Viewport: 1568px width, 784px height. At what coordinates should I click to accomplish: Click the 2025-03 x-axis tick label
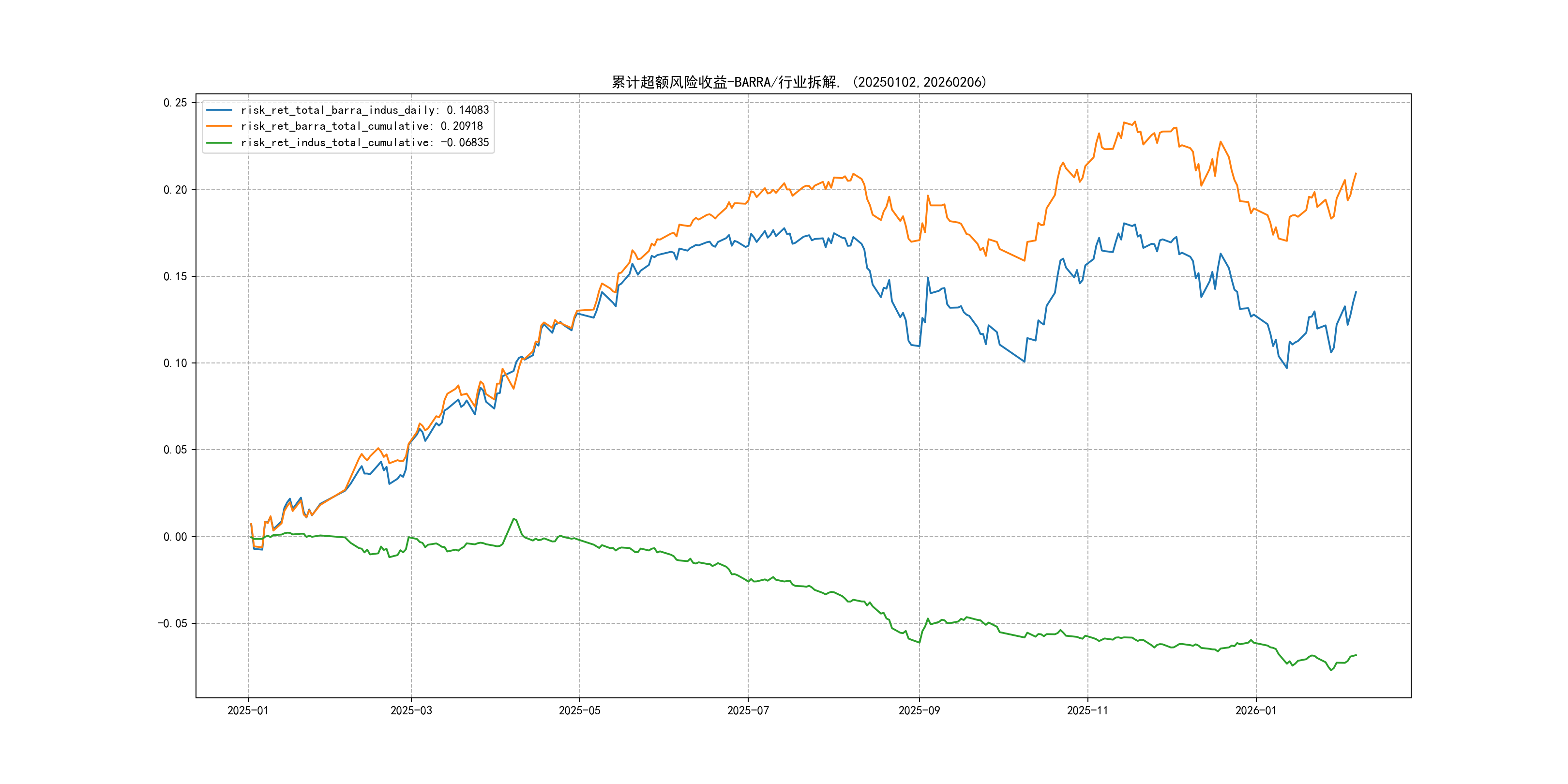tap(411, 710)
